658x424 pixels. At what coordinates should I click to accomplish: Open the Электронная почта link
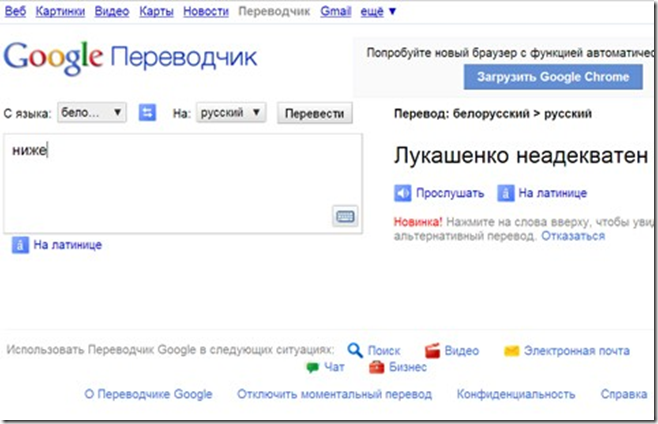[577, 351]
